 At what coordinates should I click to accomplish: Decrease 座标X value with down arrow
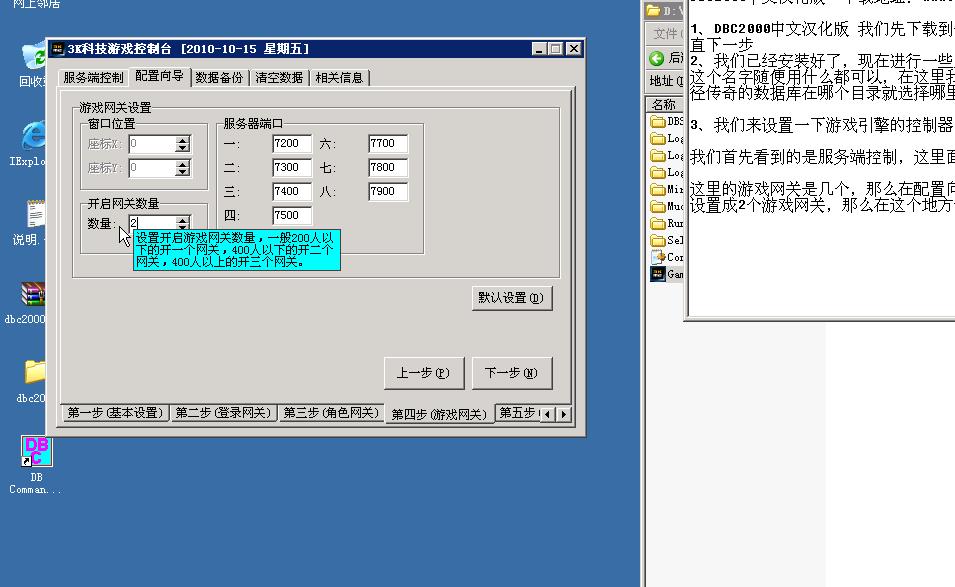[x=182, y=148]
